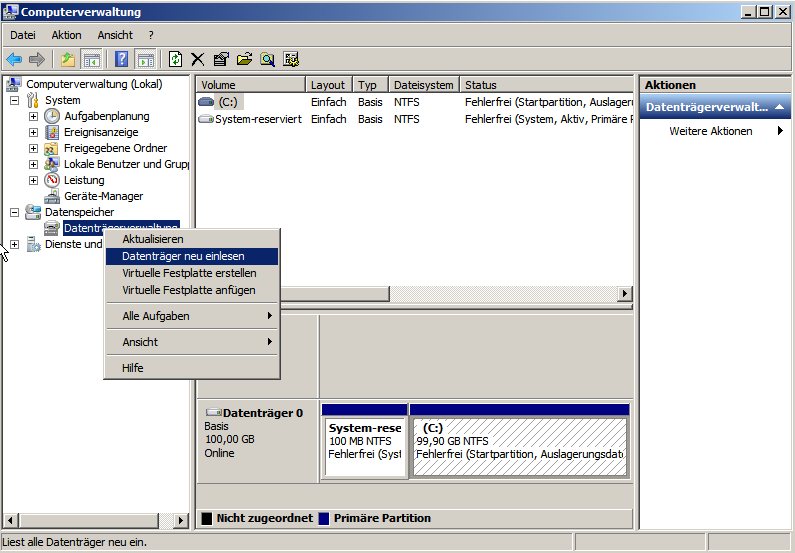Click the magnifying glass folder toolbar icon
The width and height of the screenshot is (795, 553).
[x=267, y=59]
